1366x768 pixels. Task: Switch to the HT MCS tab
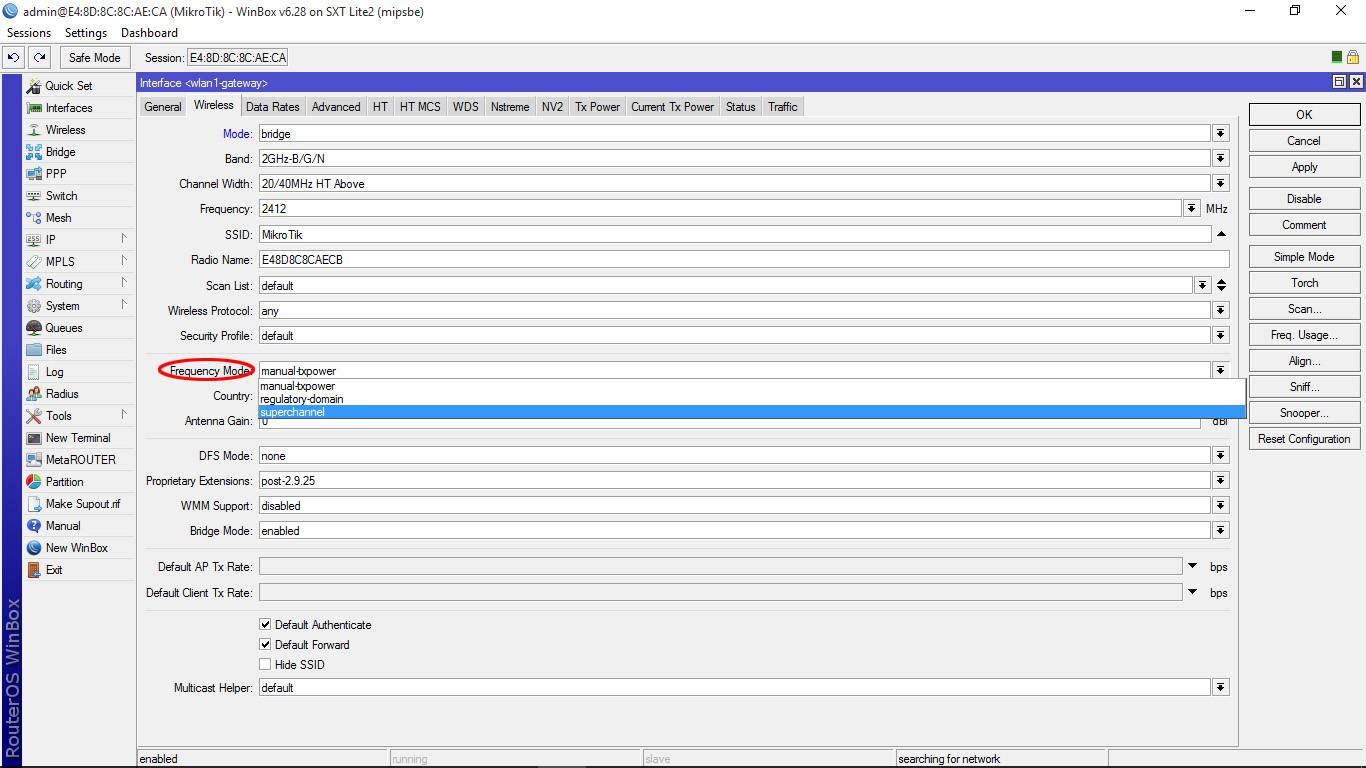point(420,107)
